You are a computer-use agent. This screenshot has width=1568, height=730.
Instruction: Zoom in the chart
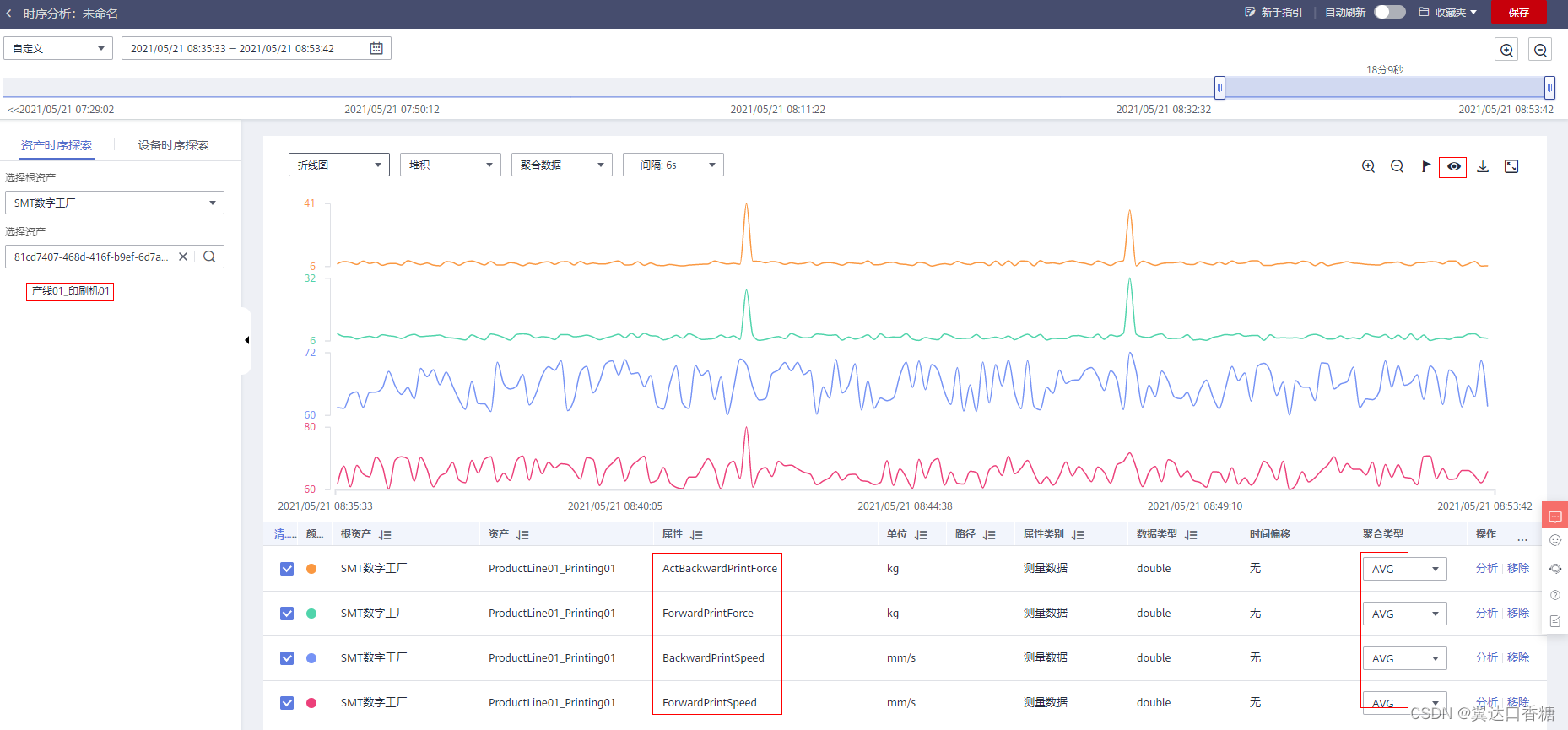click(x=1369, y=166)
